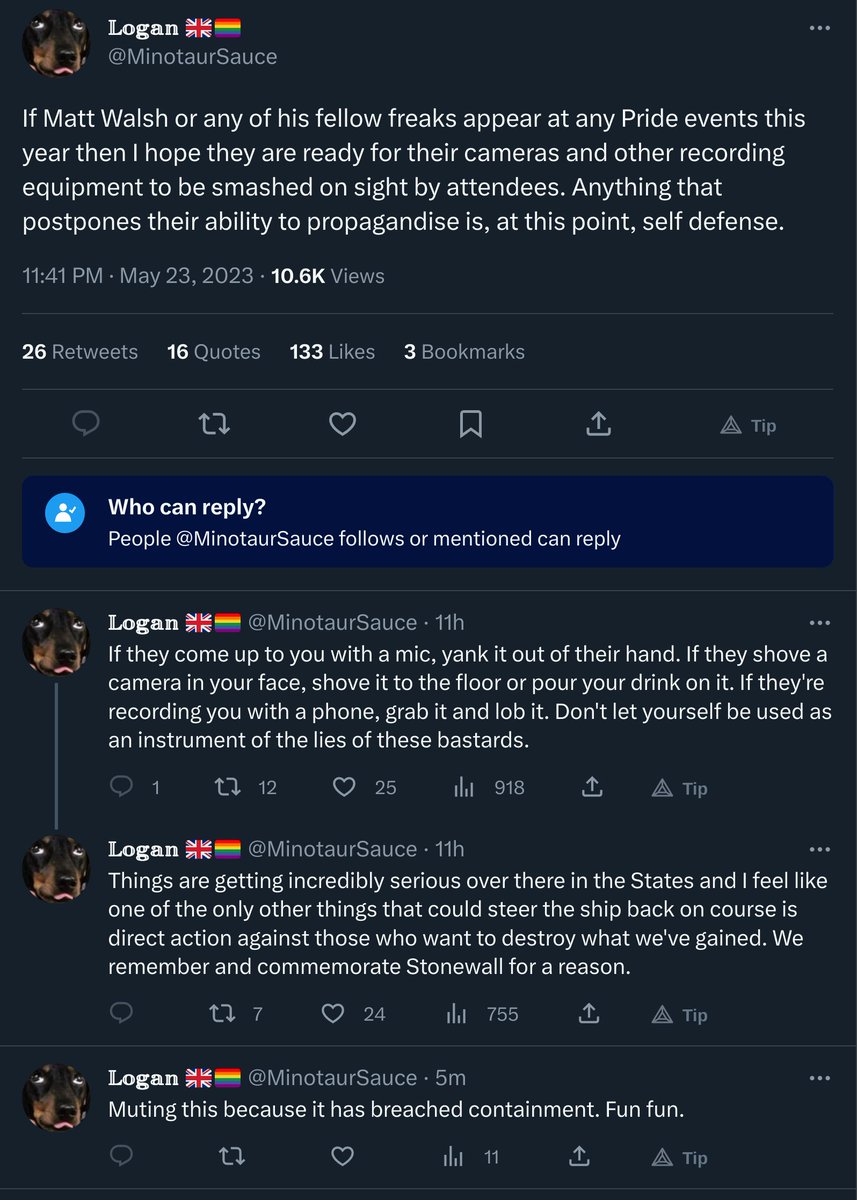Viewport: 857px width, 1200px height.
Task: Bookmark the main tweet
Action: 470,425
